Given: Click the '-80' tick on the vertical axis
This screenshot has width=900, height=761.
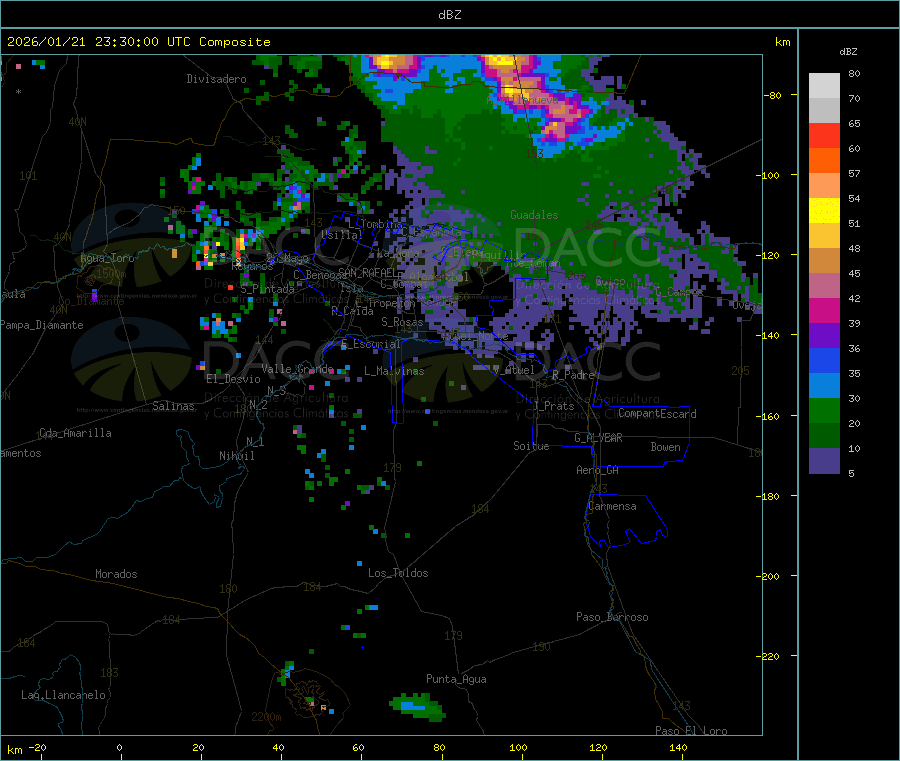Looking at the screenshot, I should 773,95.
